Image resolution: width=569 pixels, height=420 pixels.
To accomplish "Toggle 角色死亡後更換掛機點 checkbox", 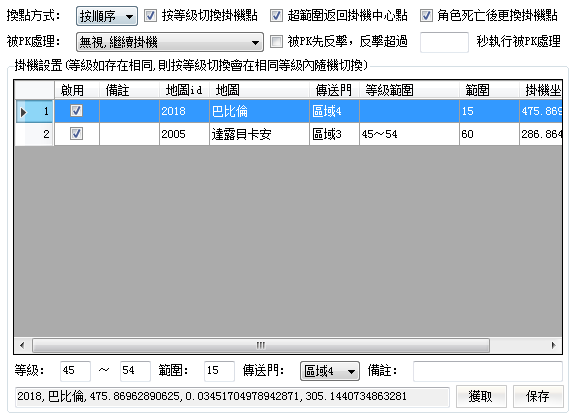I will [426, 16].
